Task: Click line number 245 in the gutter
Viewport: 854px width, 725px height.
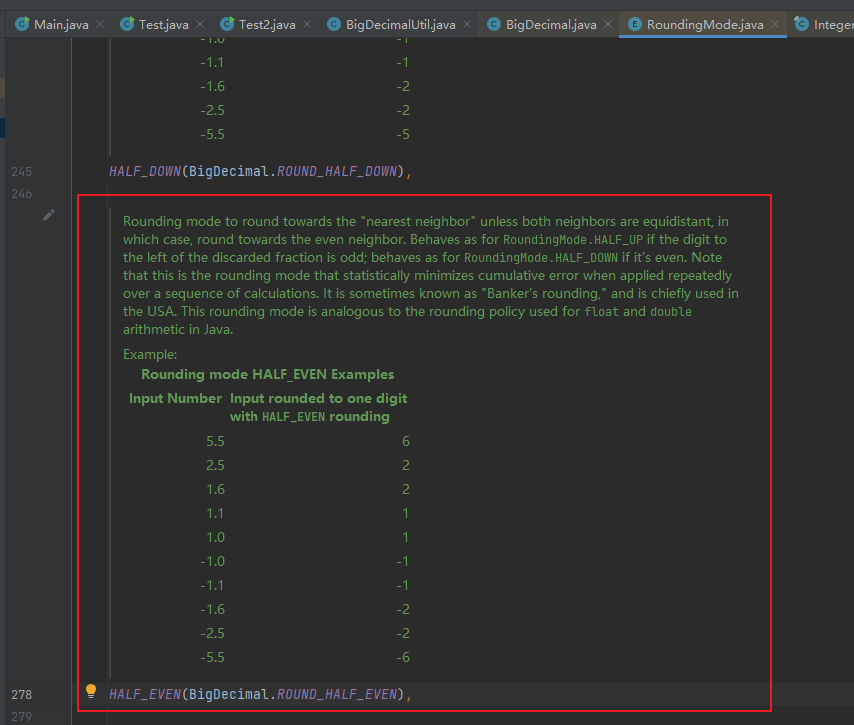Action: click(x=21, y=171)
